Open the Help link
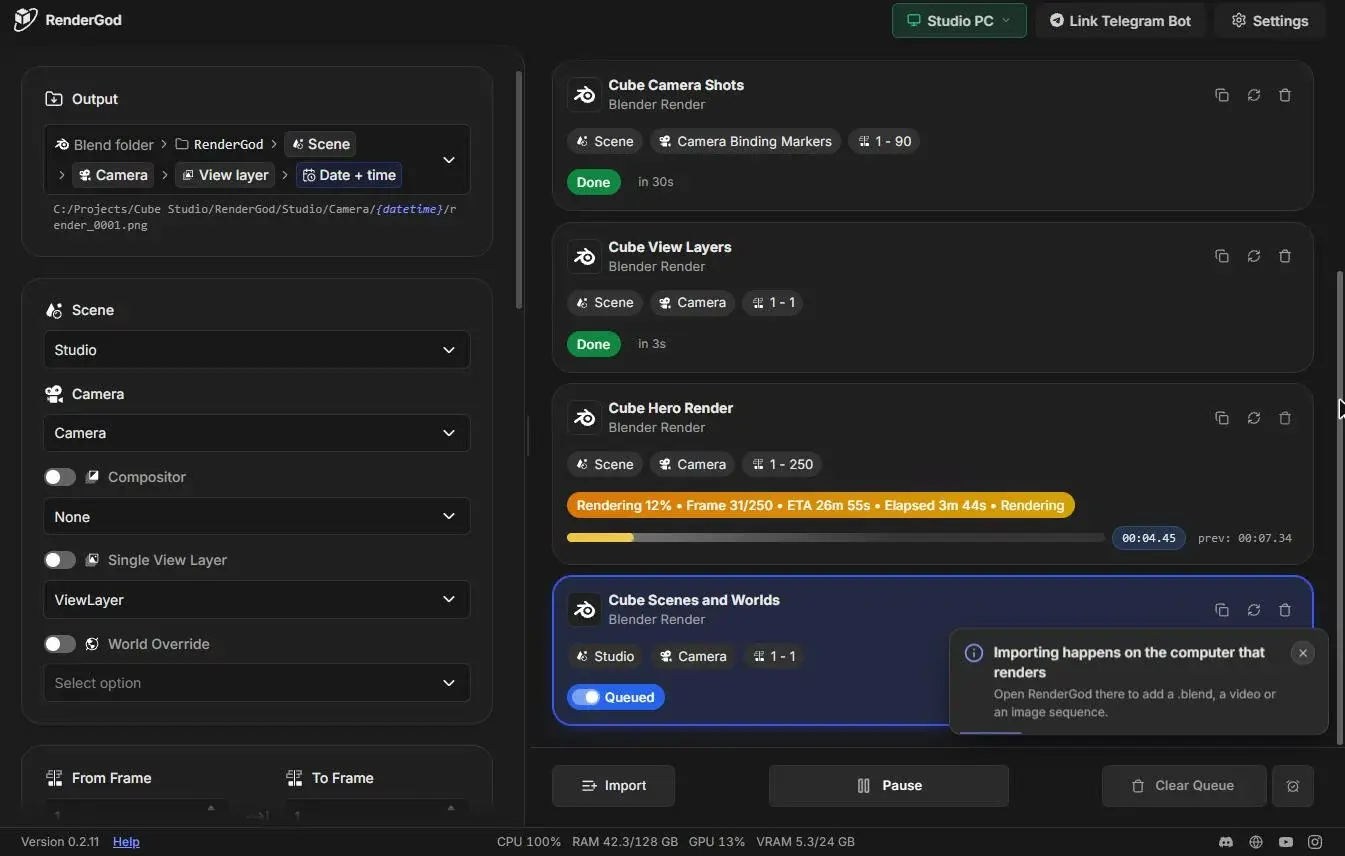The height and width of the screenshot is (856, 1345). 126,842
